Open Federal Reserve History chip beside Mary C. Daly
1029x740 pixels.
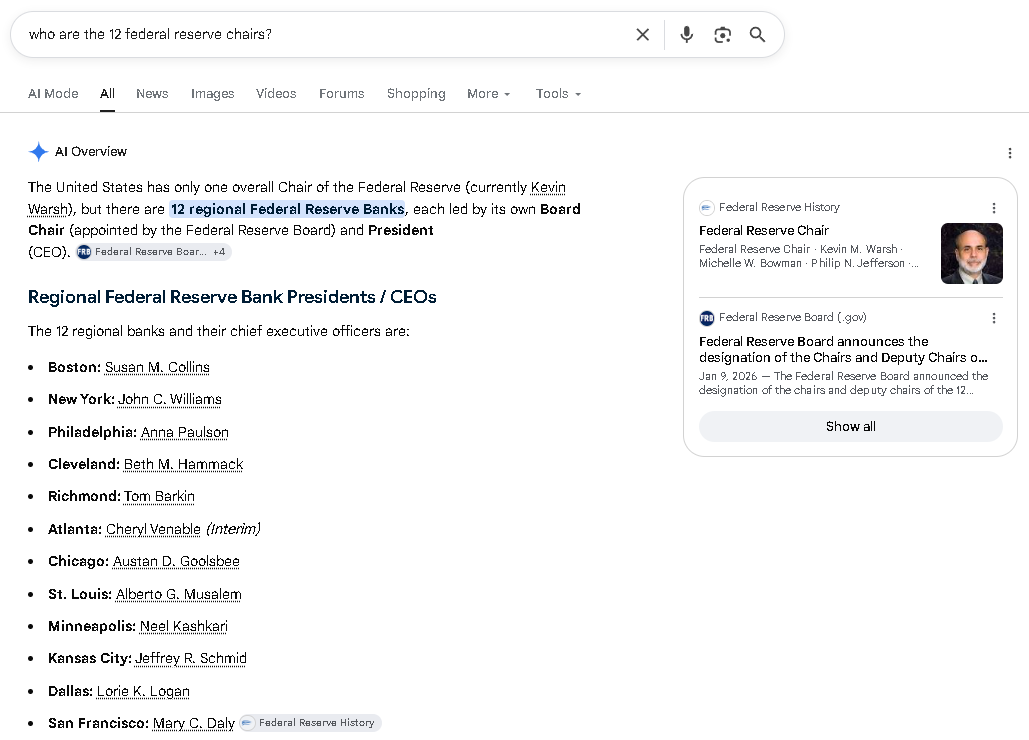point(310,723)
